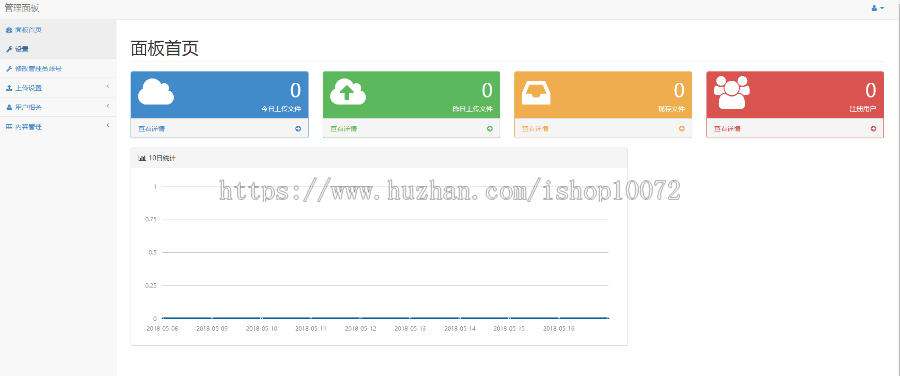This screenshot has height=376, width=900.
Task: Select the 设置 sidebar heading
Action: point(22,49)
